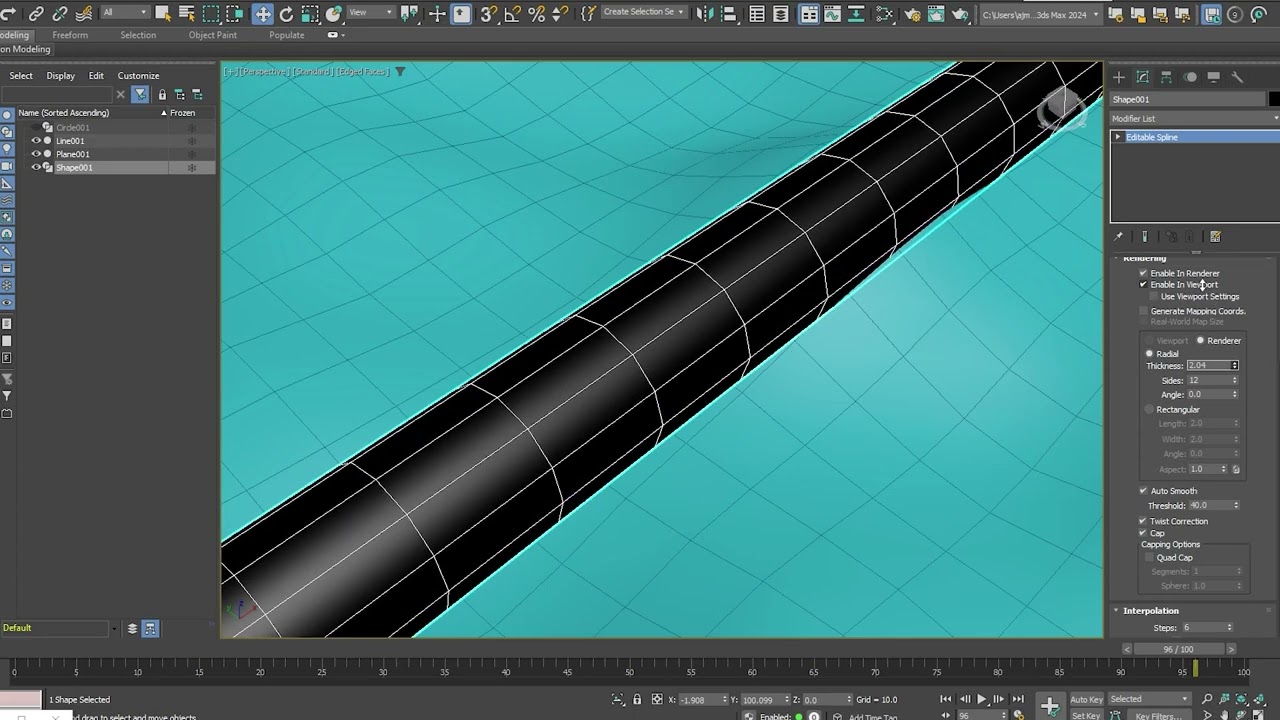Toggle Enable In Renderer checkbox
This screenshot has width=1280, height=720.
tap(1143, 273)
